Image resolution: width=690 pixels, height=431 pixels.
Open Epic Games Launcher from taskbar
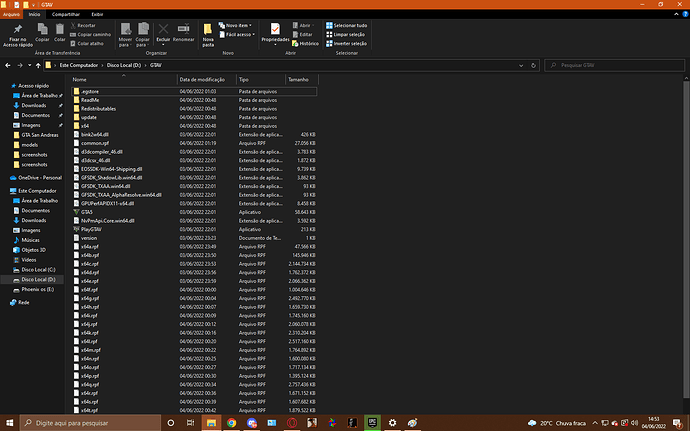pyautogui.click(x=372, y=423)
